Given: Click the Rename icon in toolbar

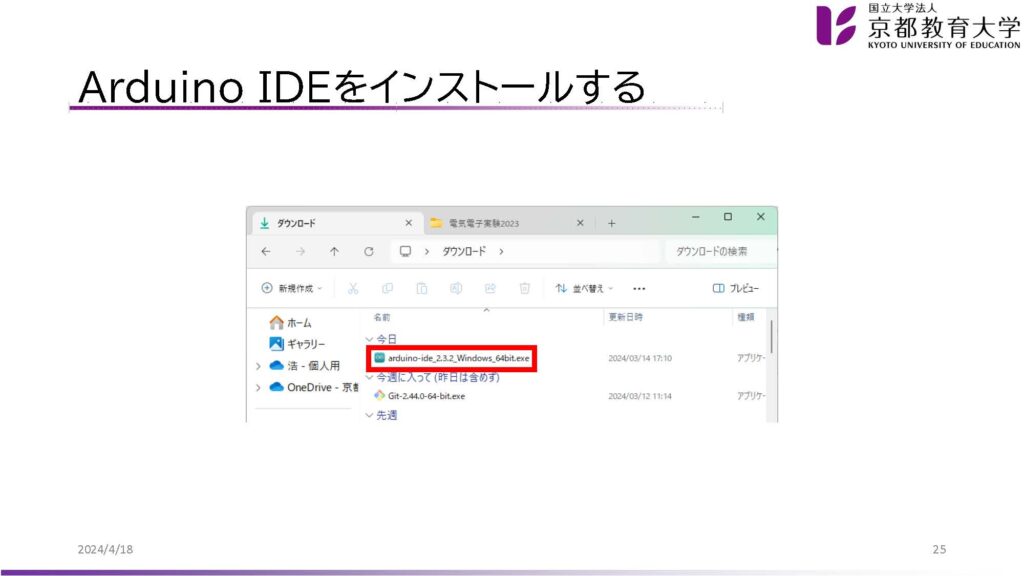Looking at the screenshot, I should 456,288.
